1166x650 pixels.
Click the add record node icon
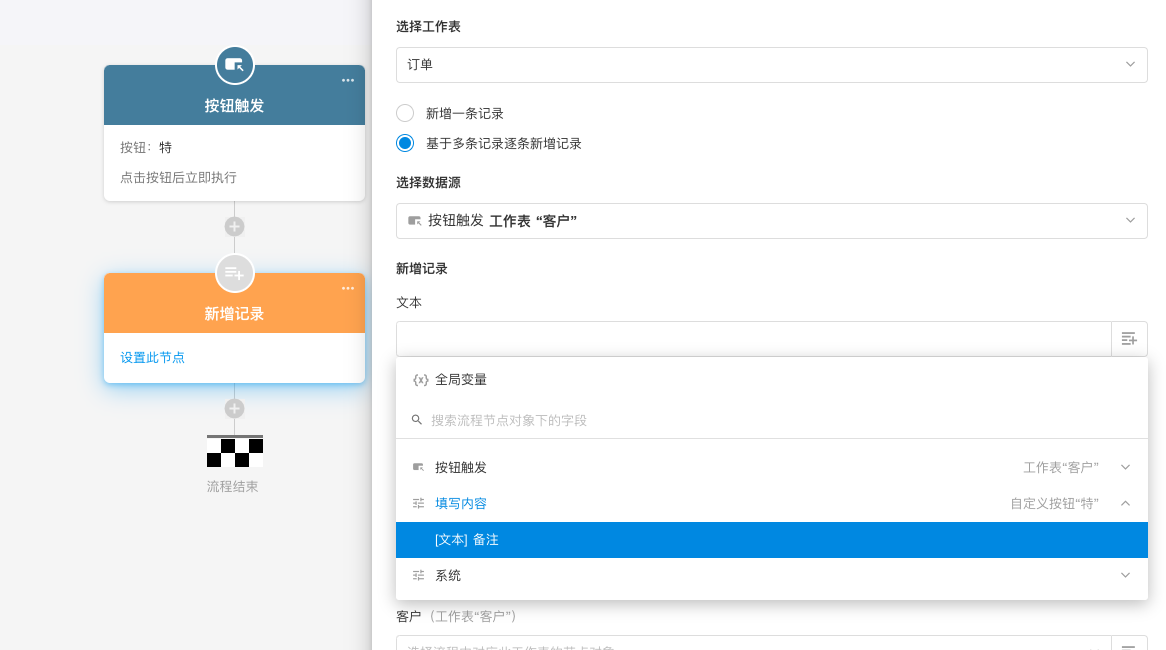click(234, 273)
